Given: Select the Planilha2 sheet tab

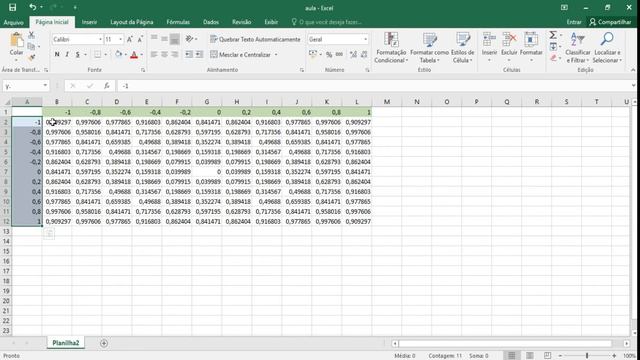Looking at the screenshot, I should point(66,343).
